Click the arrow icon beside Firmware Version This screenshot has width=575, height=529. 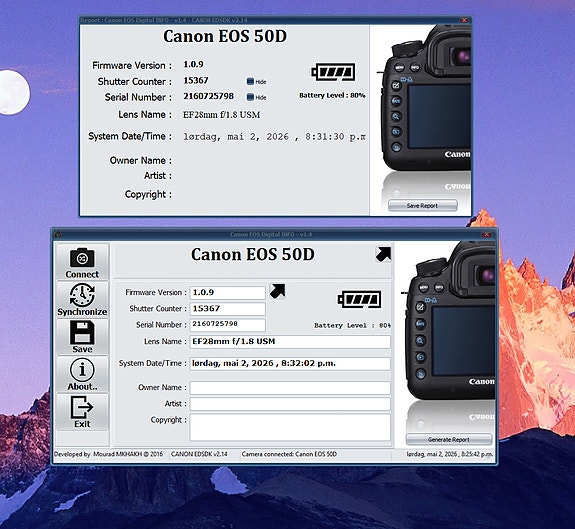coord(277,291)
